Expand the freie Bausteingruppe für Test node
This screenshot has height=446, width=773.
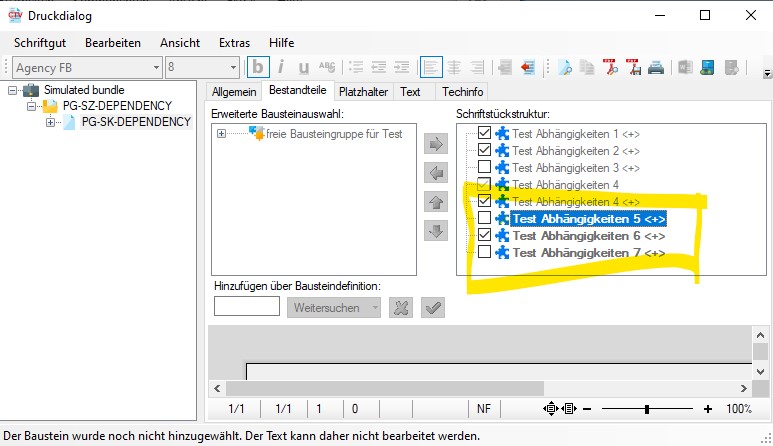tap(221, 133)
